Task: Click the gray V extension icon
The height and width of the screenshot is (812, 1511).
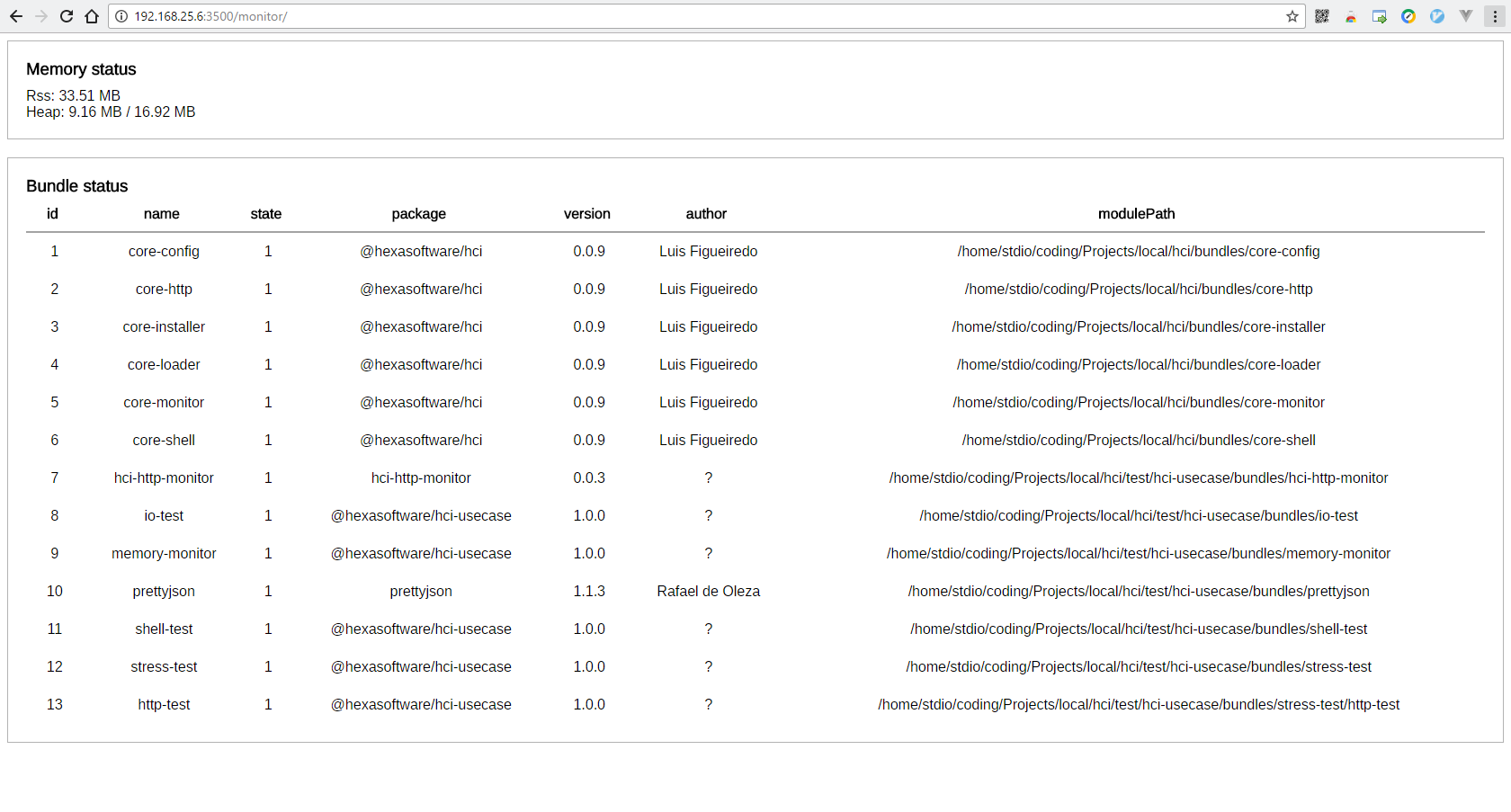Action: [x=1466, y=16]
